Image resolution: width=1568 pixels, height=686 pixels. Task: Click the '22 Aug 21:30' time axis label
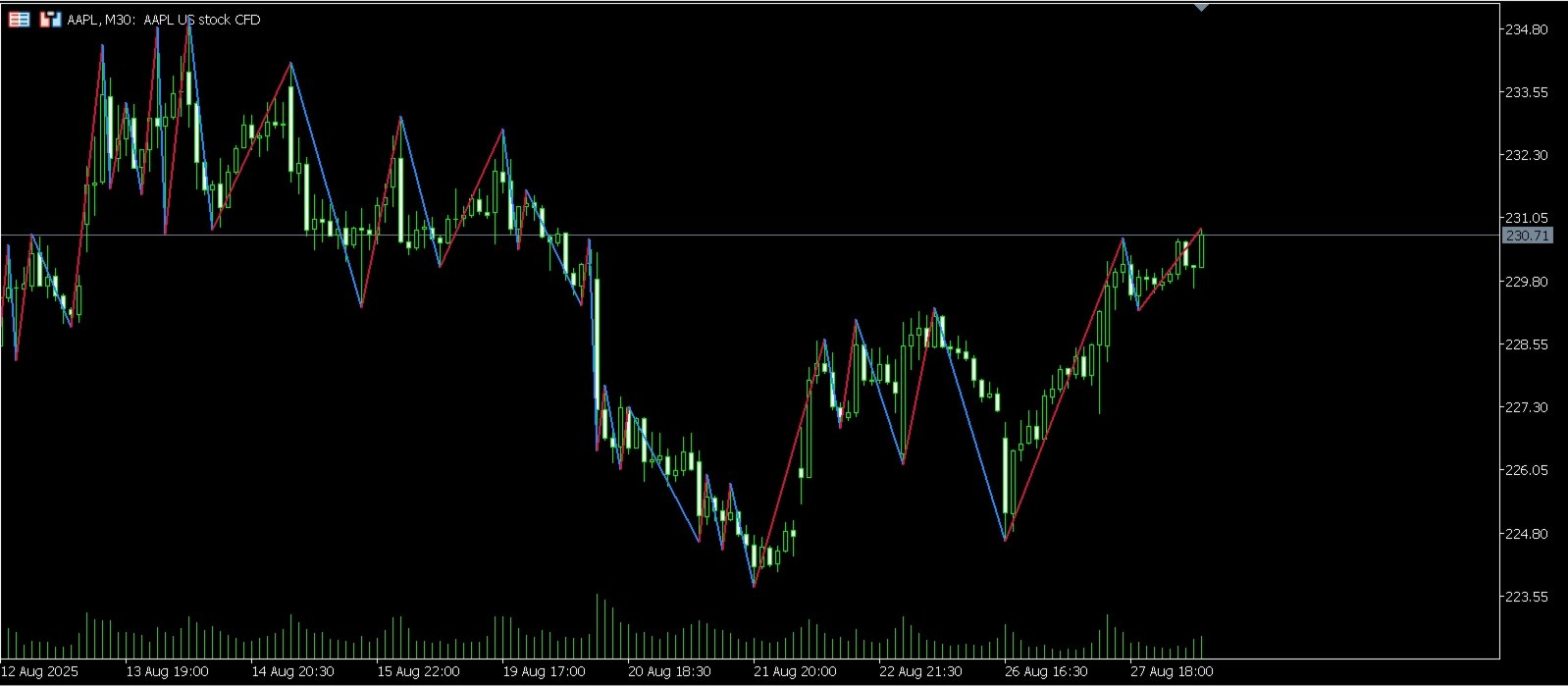(920, 671)
